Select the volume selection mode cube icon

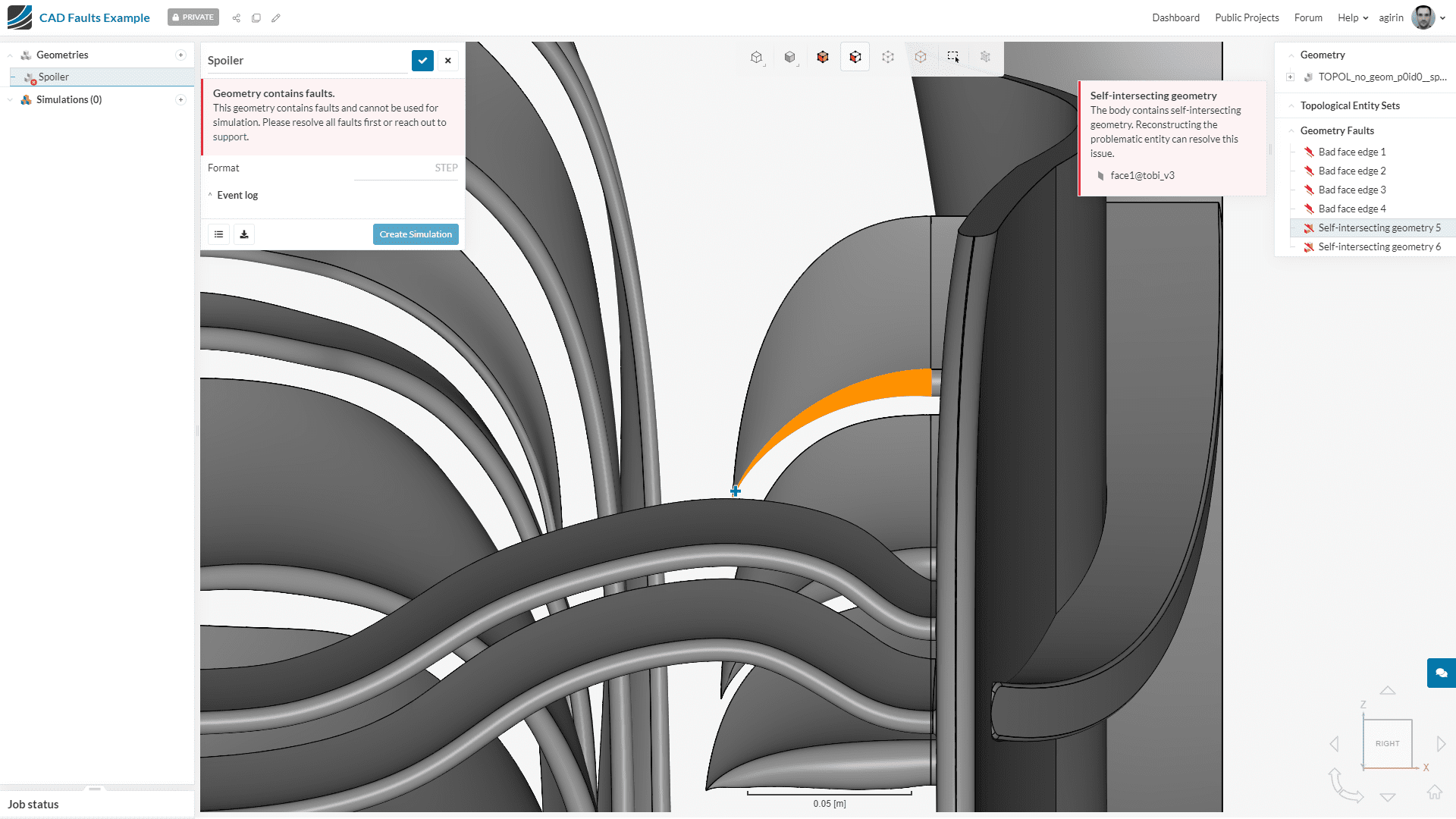click(x=822, y=57)
